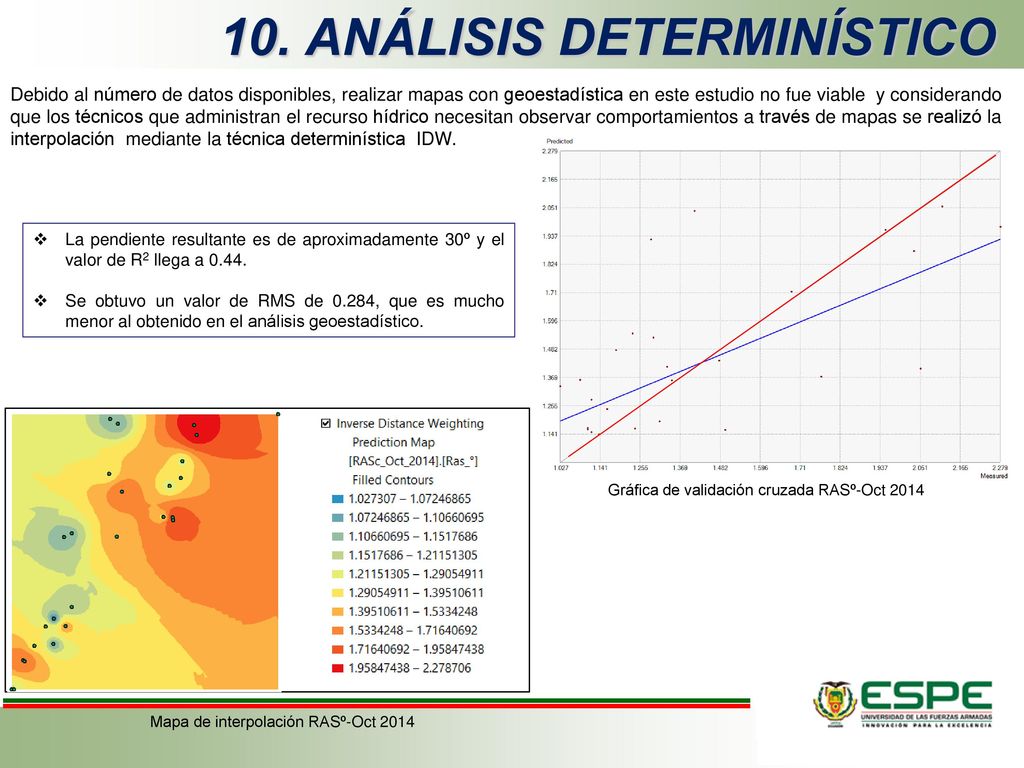Click the bullet icon beside 'Se obtuvo un valor'
The width and height of the screenshot is (1024, 768).
[x=41, y=300]
